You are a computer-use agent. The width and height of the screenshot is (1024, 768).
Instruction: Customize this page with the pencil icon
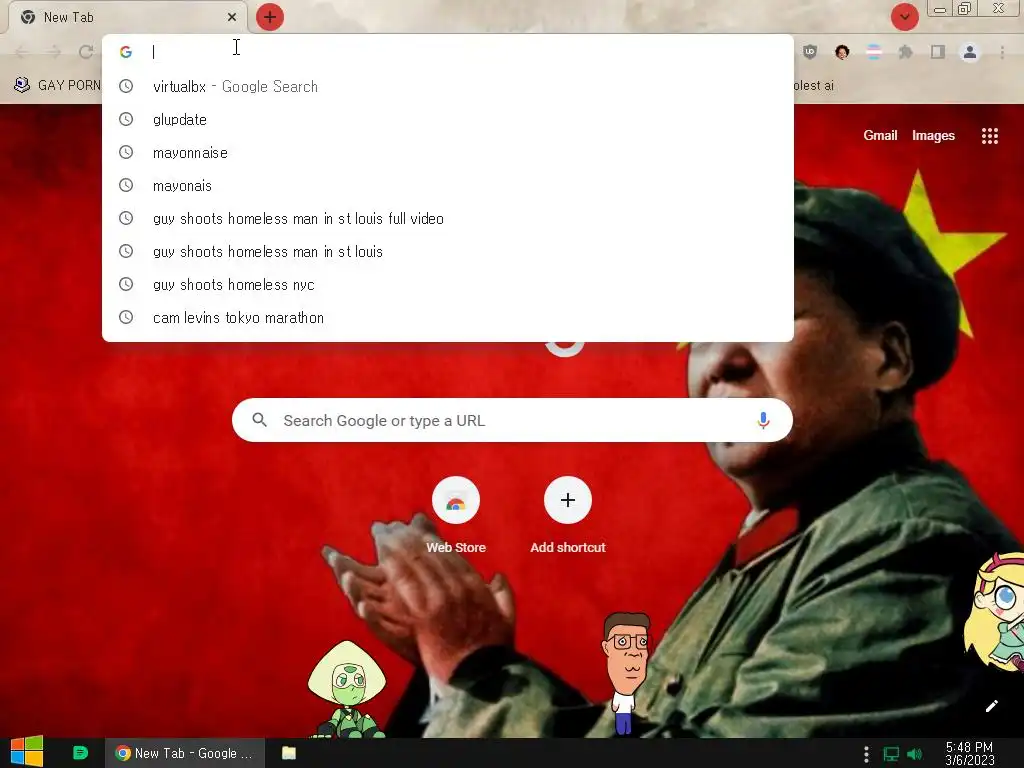click(x=991, y=706)
